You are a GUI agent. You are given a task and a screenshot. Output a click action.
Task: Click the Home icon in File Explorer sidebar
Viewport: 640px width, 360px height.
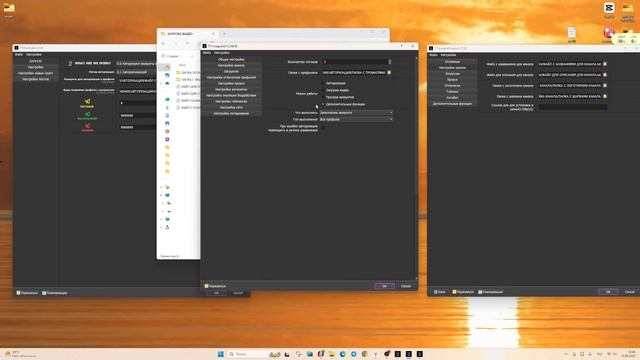click(167, 67)
